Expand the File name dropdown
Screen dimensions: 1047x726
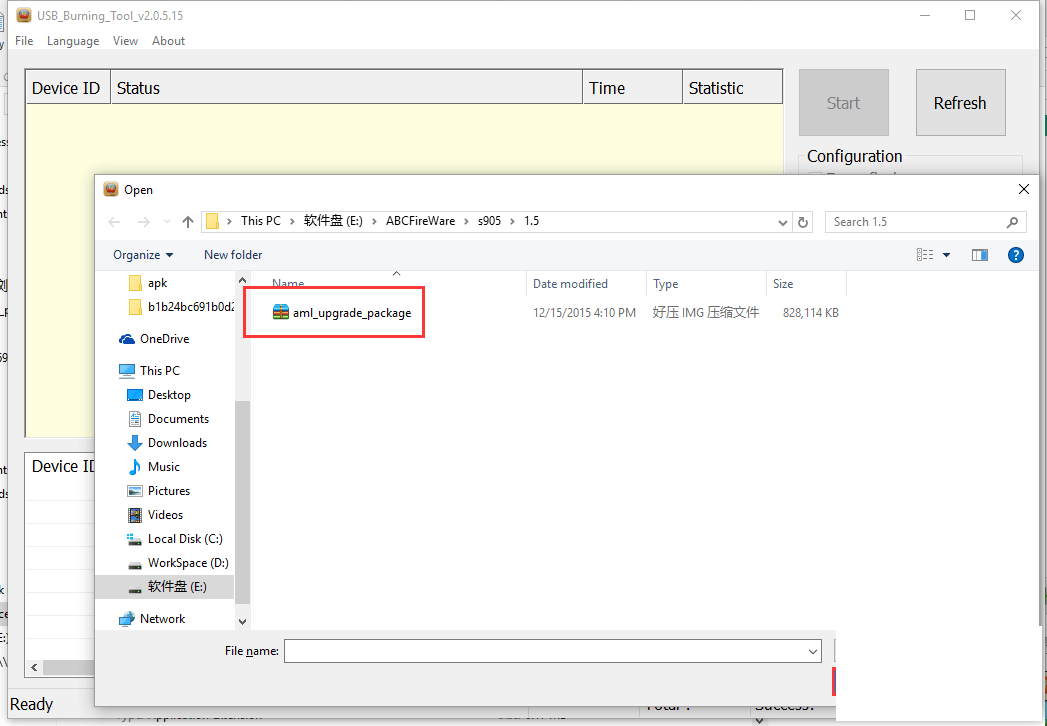[x=813, y=651]
